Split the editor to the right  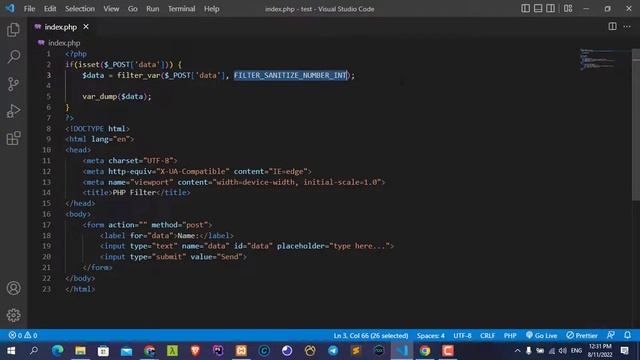pyautogui.click(x=612, y=27)
